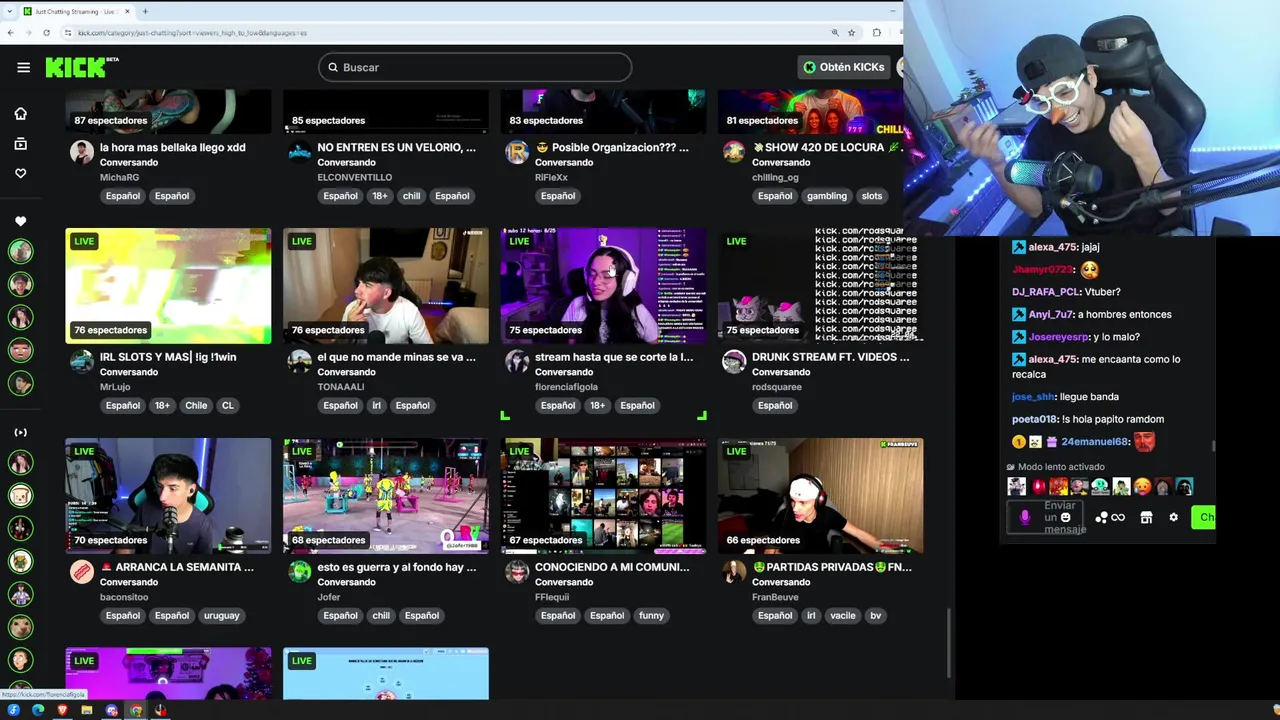Open Google Chrome from the taskbar
Screen dimensions: 1280x720
(x=135, y=710)
